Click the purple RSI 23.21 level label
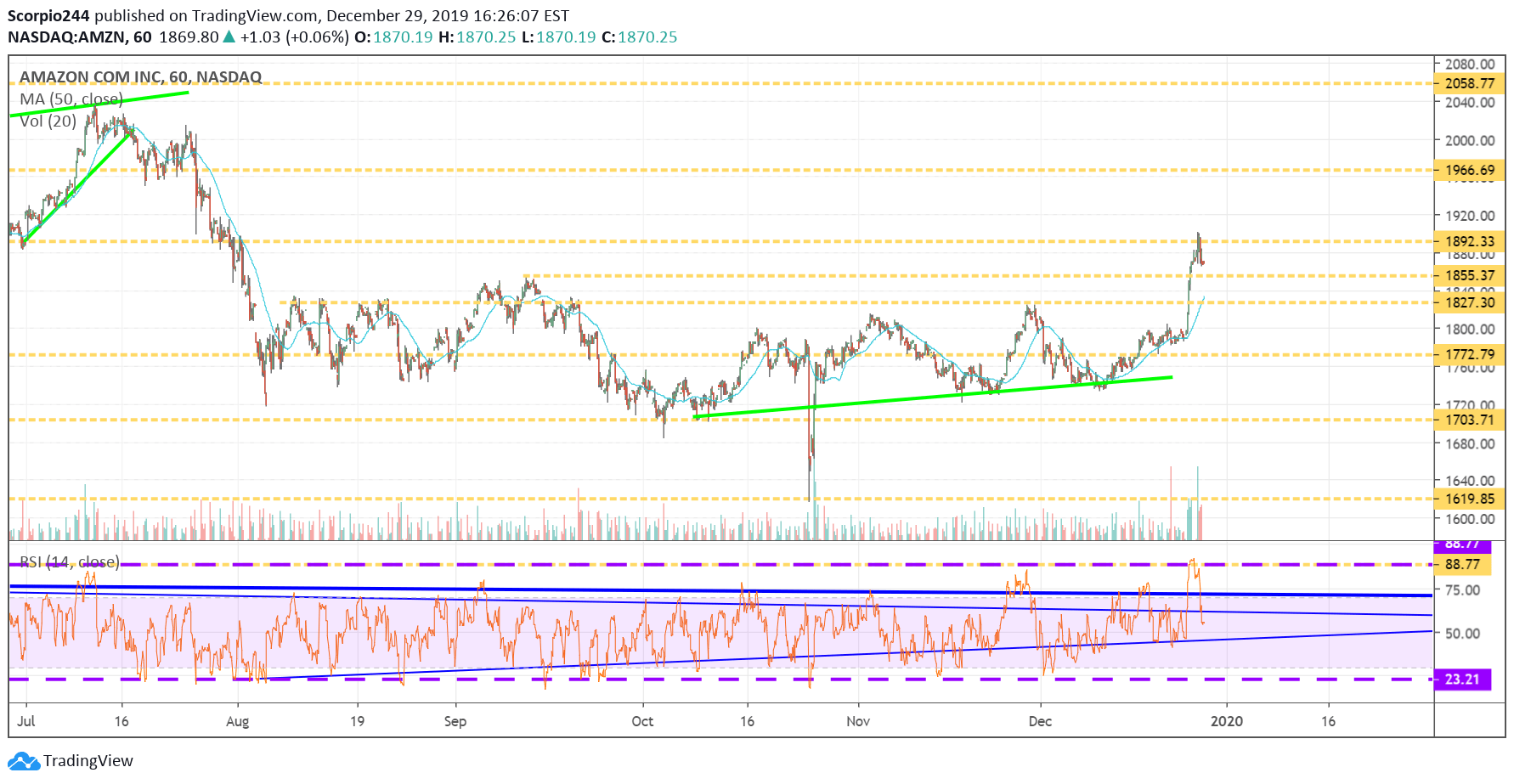 click(x=1462, y=680)
